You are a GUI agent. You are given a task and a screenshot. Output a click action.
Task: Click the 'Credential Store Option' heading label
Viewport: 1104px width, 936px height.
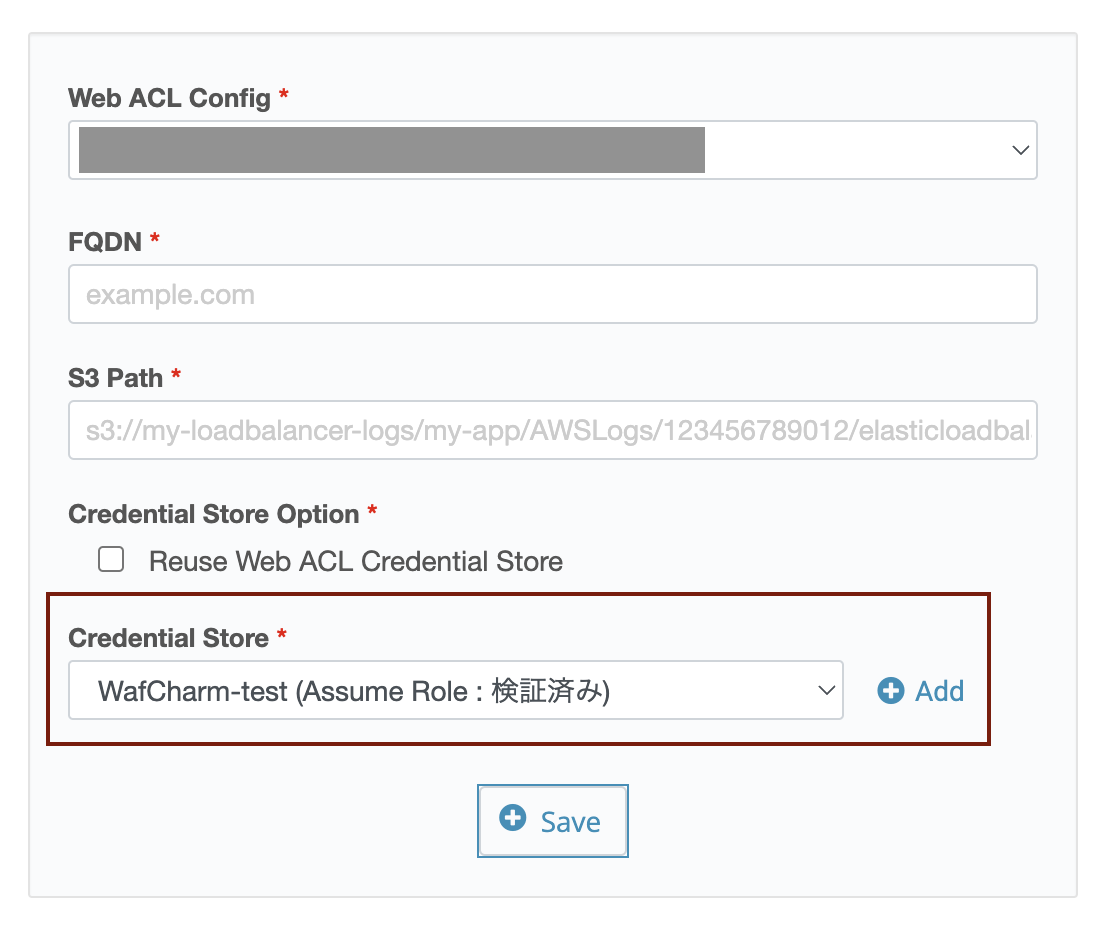point(213,514)
